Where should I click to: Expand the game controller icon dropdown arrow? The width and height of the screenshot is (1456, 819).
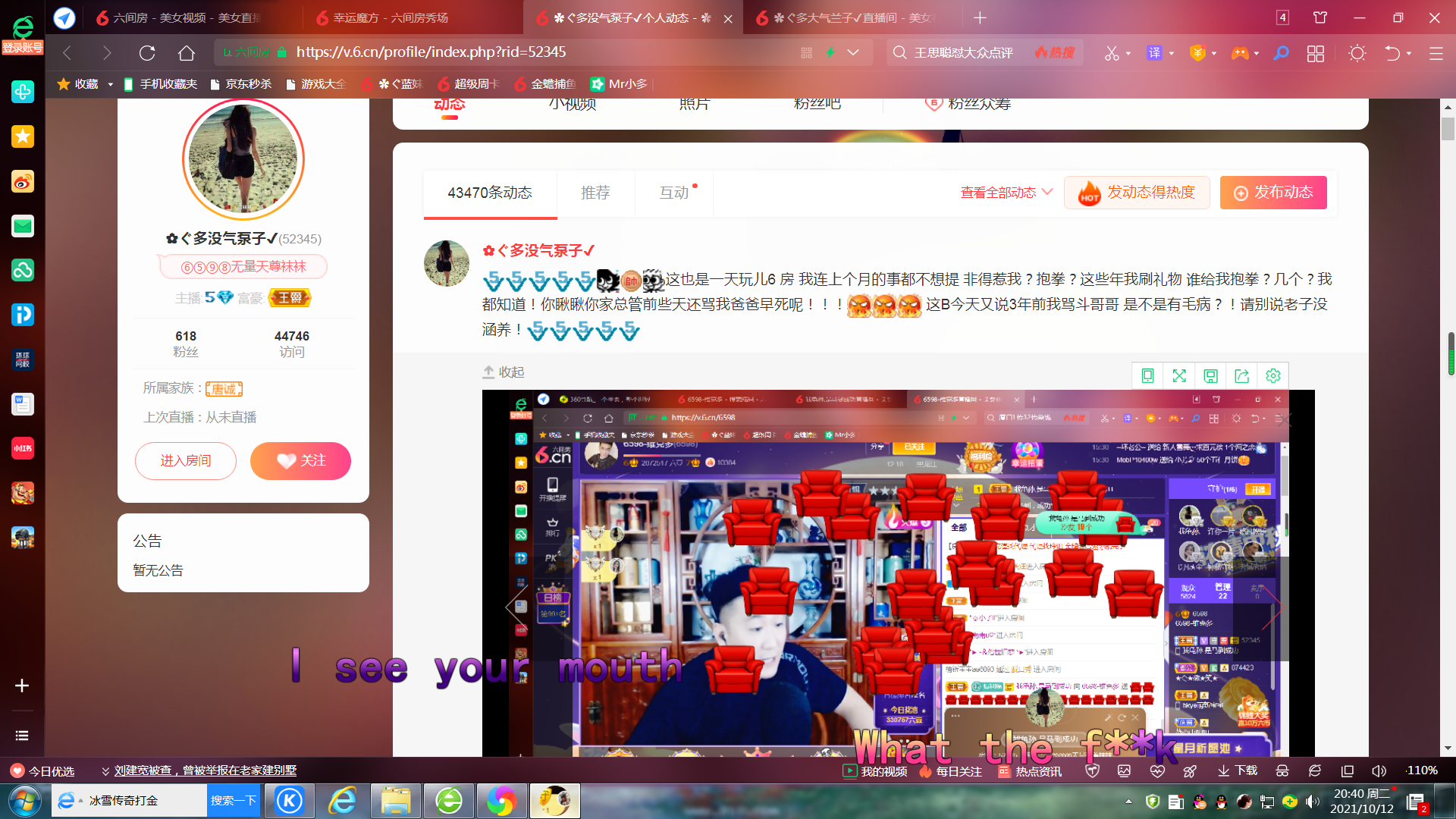tap(1257, 54)
